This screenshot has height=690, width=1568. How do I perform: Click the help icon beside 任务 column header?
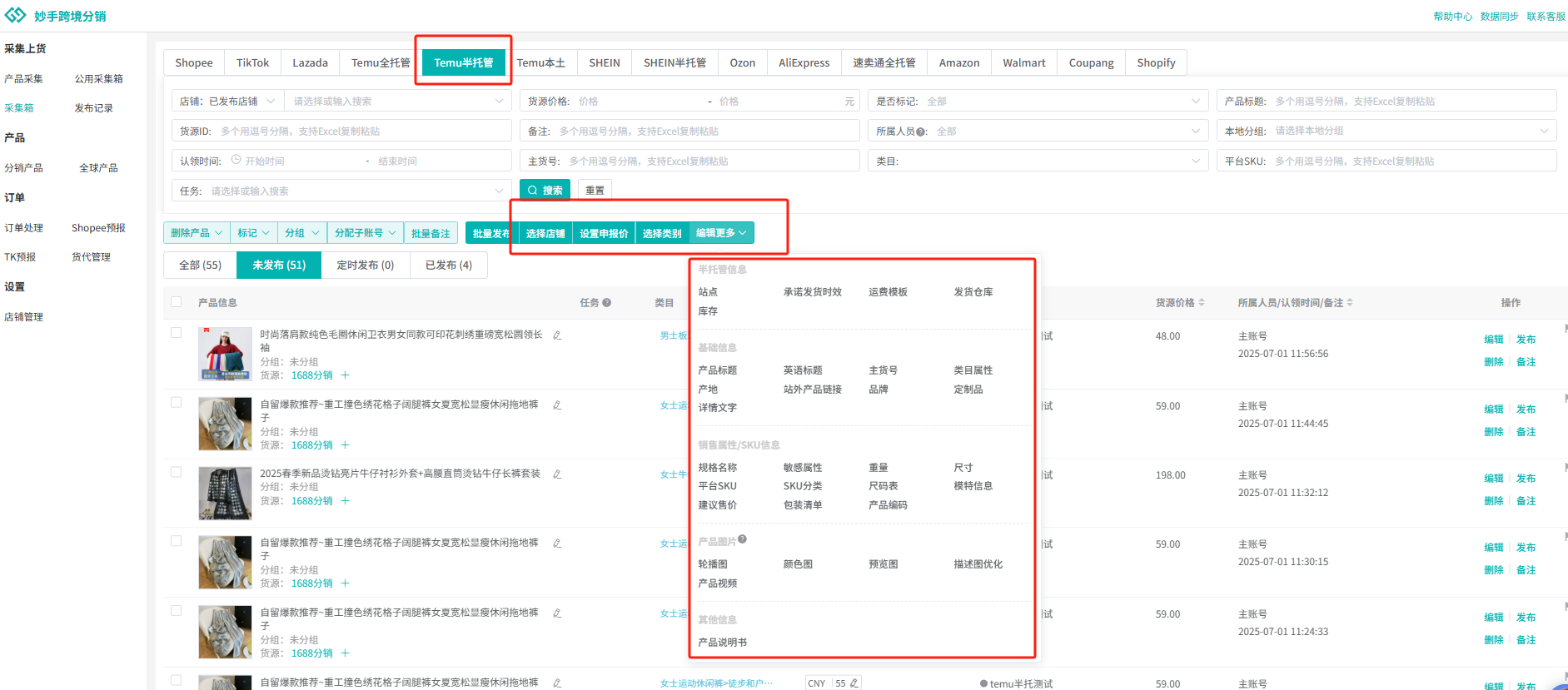[x=607, y=303]
